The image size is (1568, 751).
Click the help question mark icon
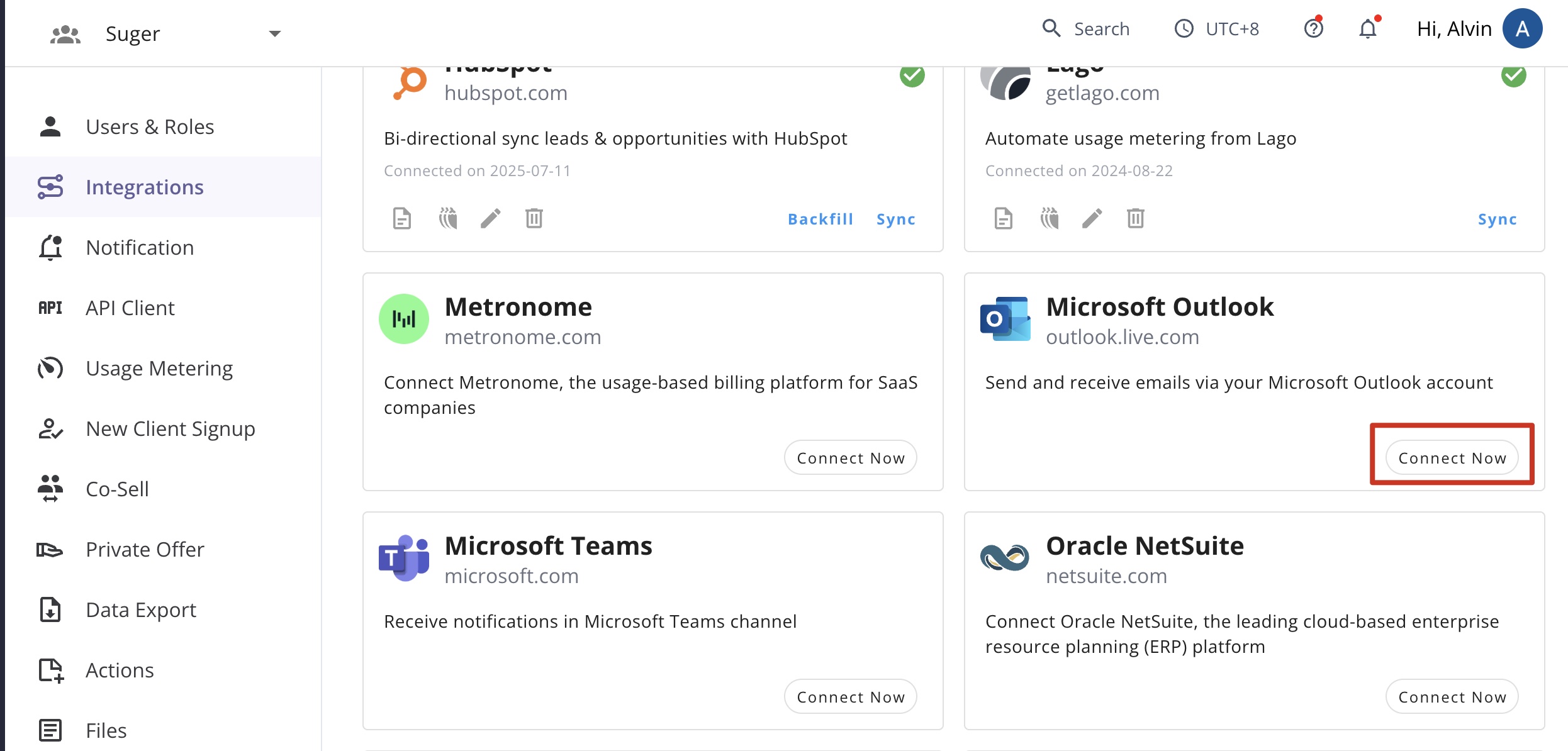click(1314, 28)
